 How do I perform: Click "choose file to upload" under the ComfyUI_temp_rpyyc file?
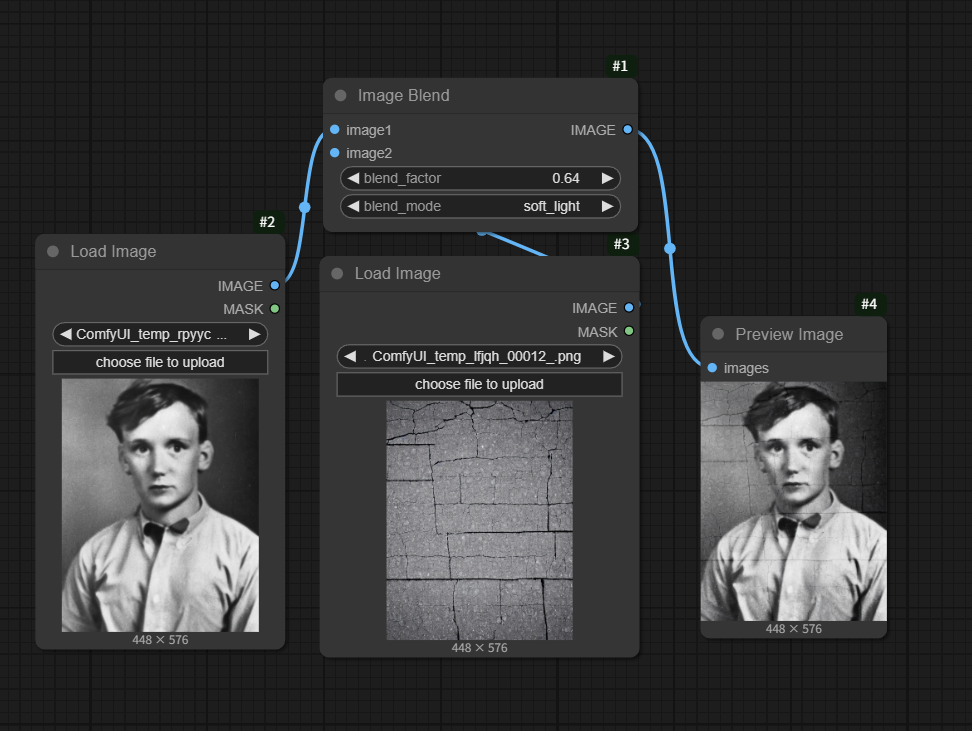pyautogui.click(x=160, y=362)
